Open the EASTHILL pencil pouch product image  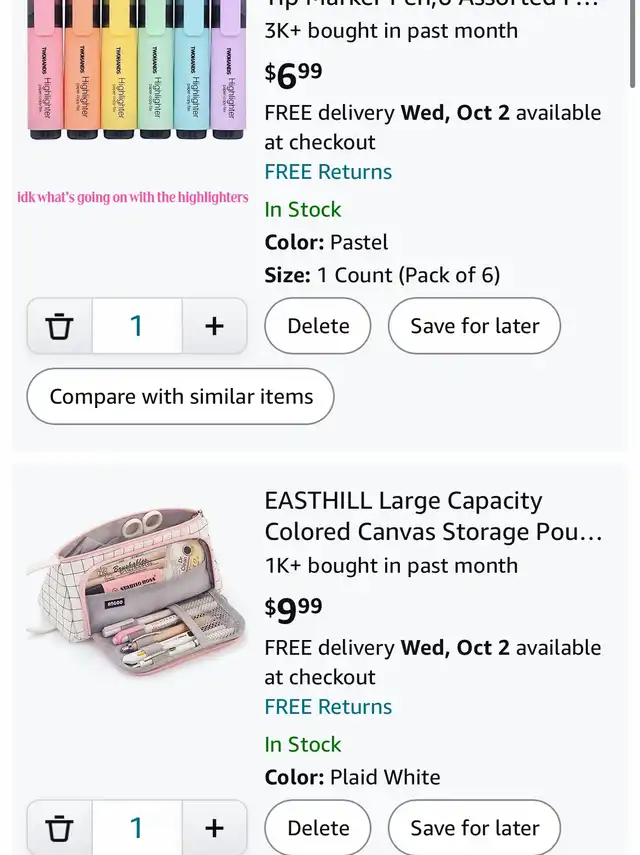click(136, 594)
